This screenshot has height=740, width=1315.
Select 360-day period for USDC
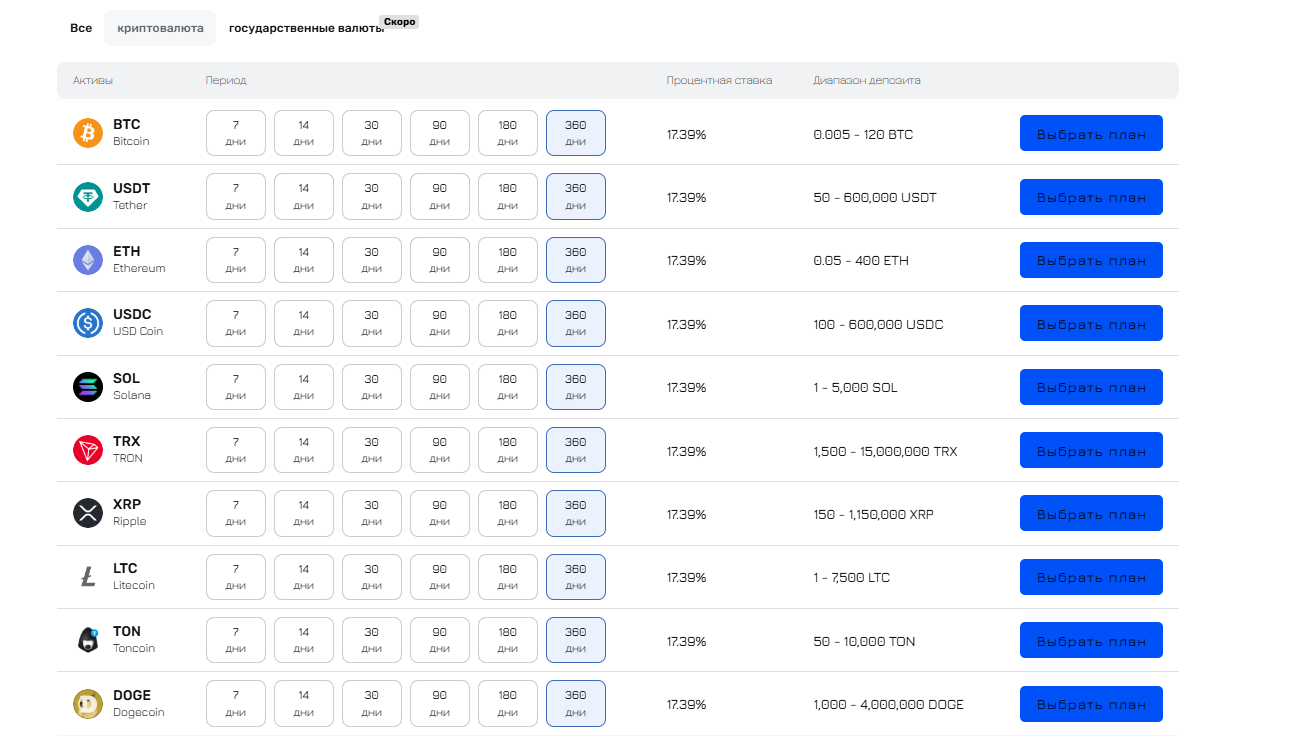point(576,323)
